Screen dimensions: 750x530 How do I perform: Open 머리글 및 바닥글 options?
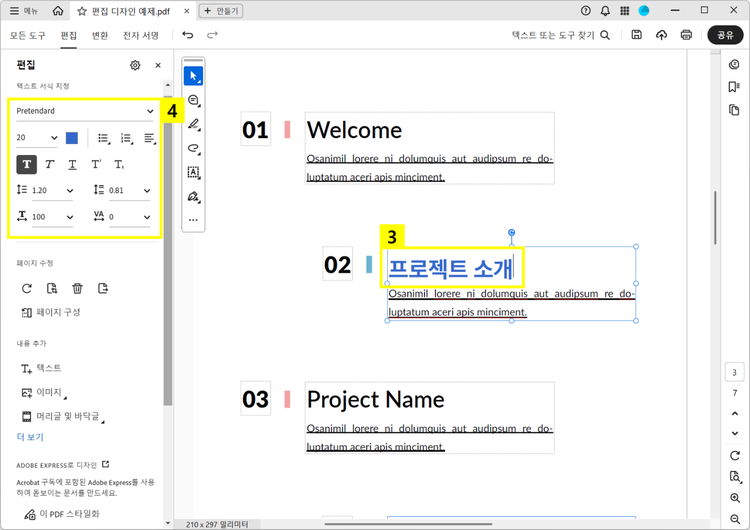63,417
